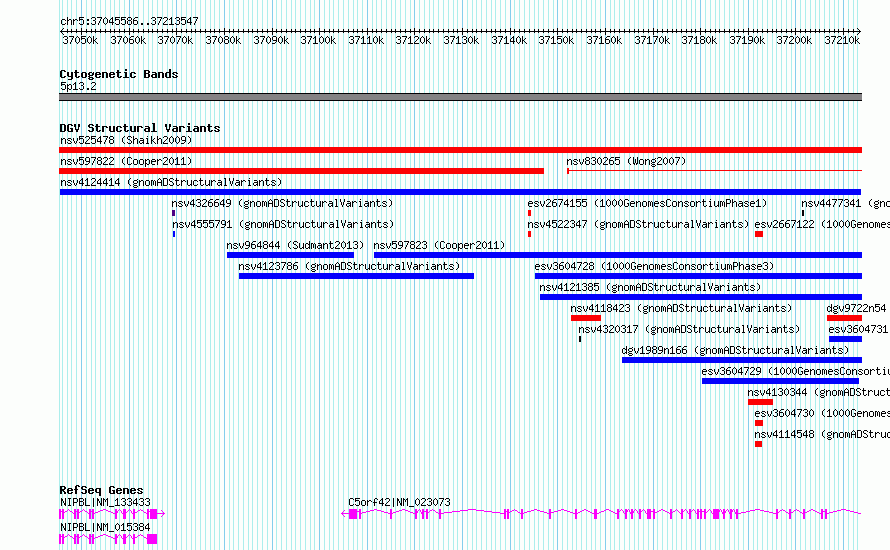Open esv3604730 variant label
This screenshot has height=550, width=890.
coord(822,413)
